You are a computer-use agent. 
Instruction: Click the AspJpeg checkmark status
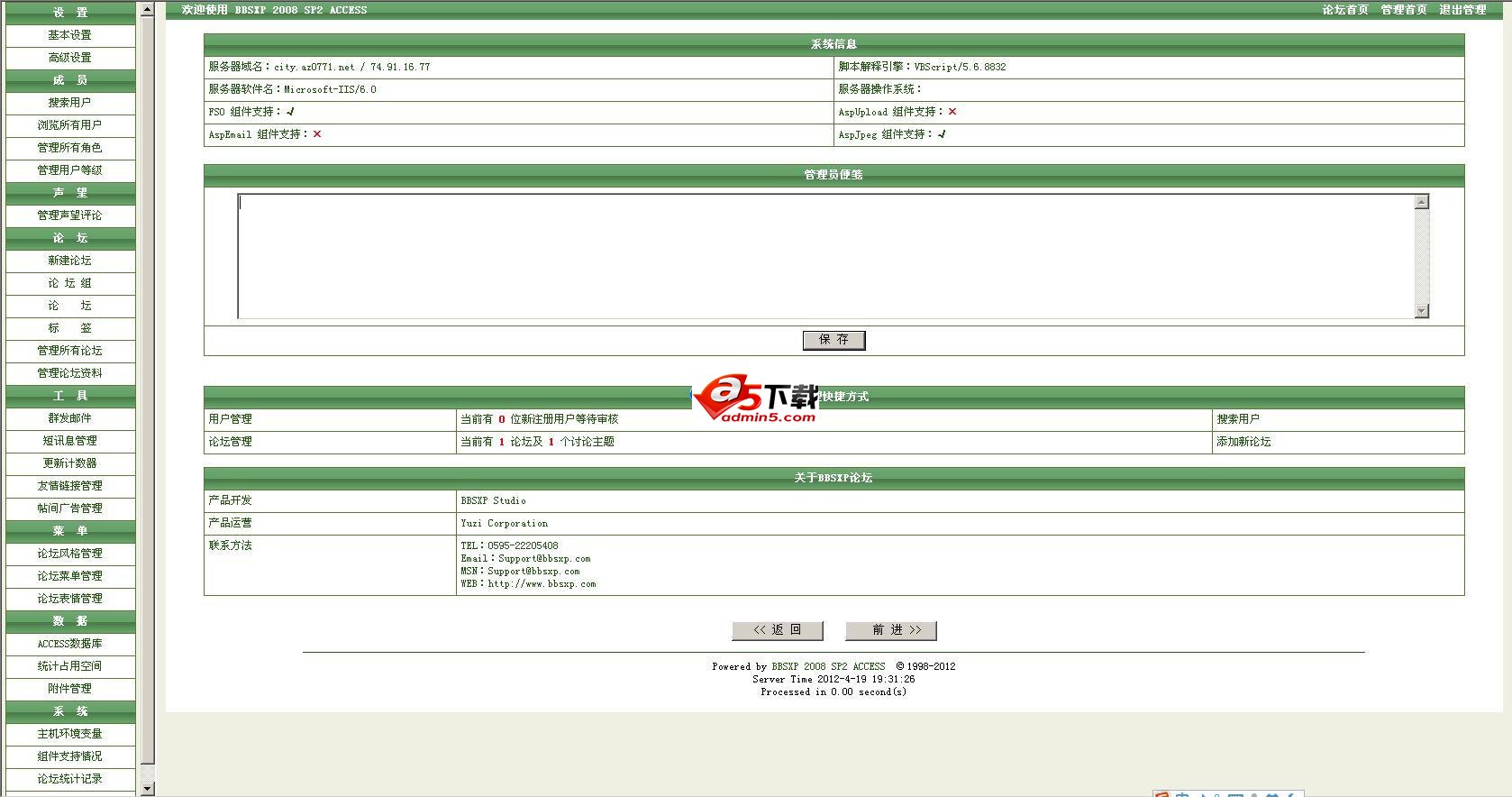942,134
